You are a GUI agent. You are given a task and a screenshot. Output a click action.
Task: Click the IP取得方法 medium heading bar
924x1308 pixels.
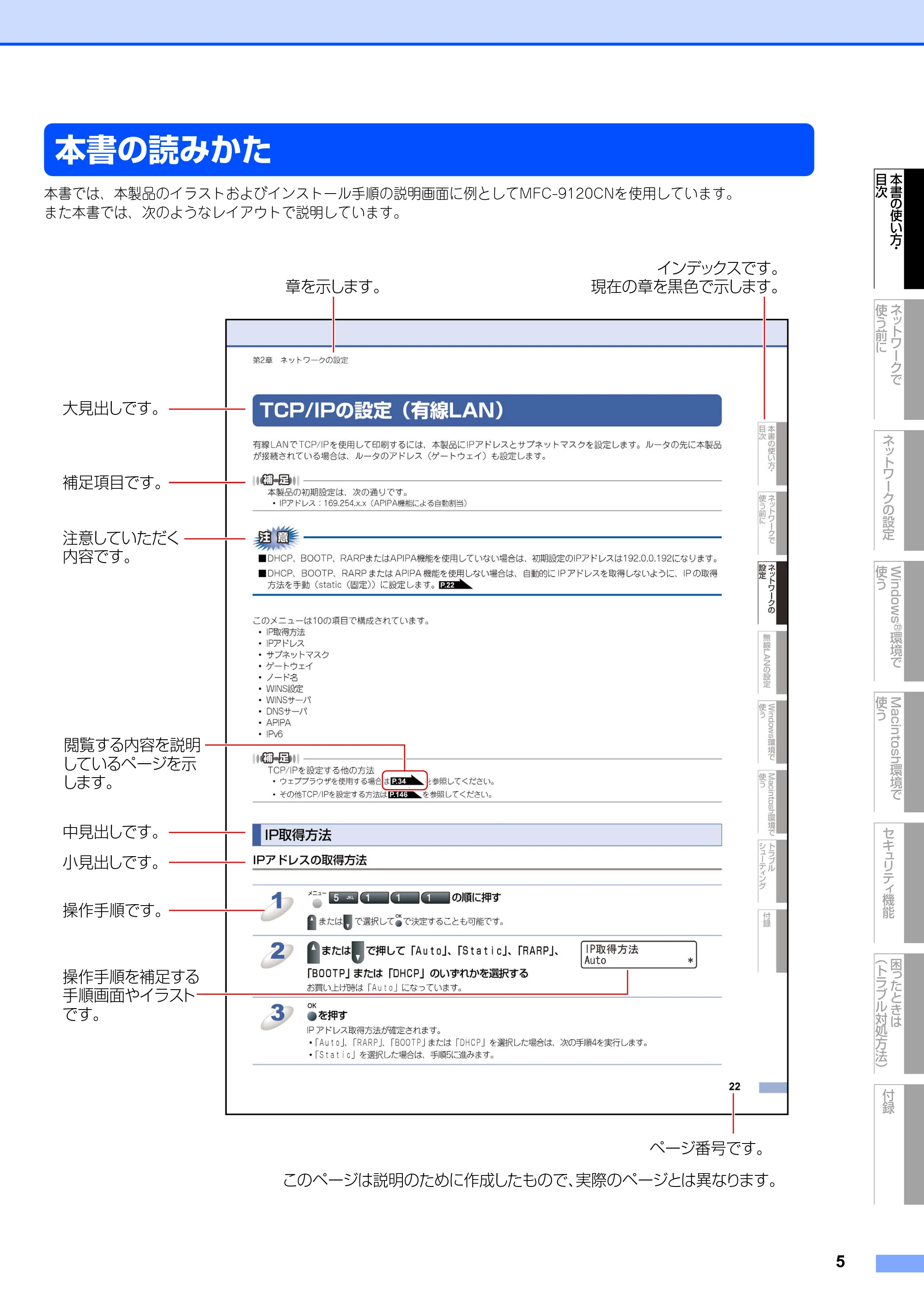click(x=487, y=834)
